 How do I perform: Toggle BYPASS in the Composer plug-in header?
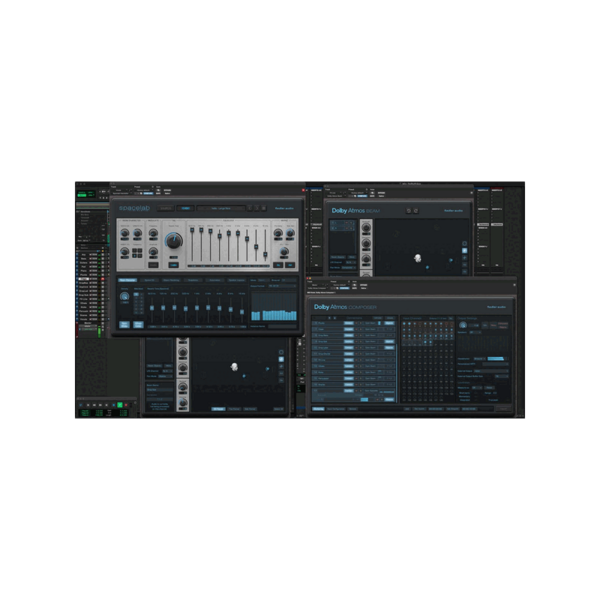click(x=364, y=285)
